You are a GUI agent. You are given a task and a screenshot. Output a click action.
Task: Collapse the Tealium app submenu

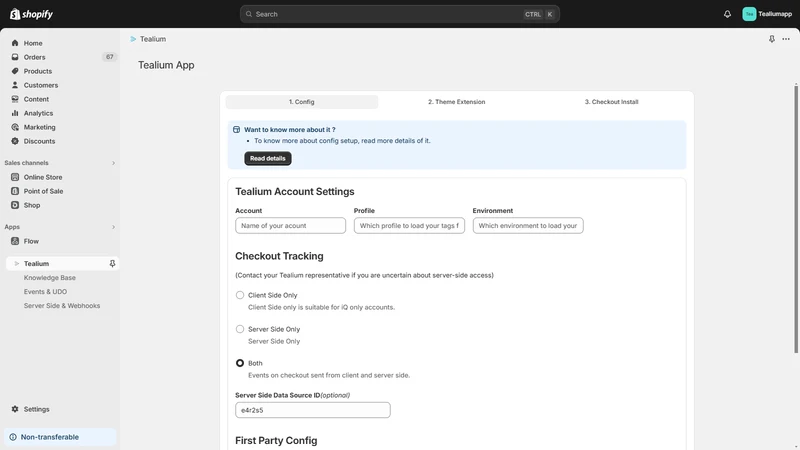16,264
